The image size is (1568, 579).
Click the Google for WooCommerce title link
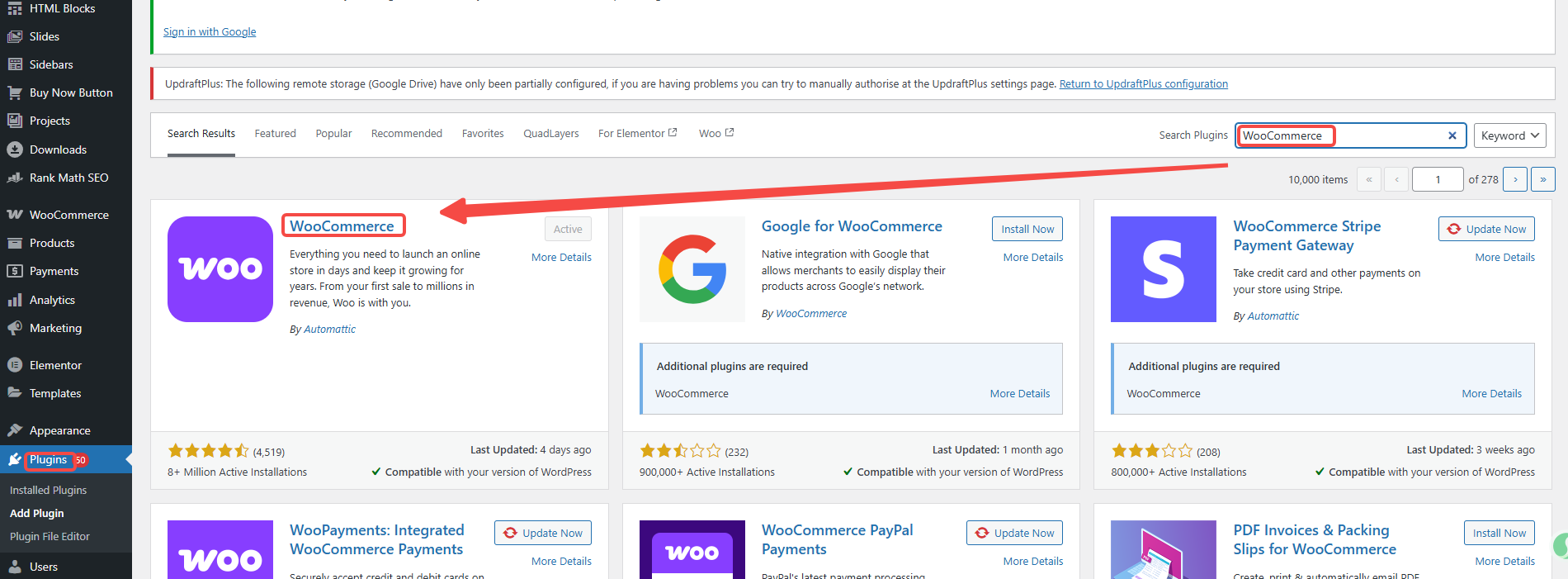(x=852, y=226)
